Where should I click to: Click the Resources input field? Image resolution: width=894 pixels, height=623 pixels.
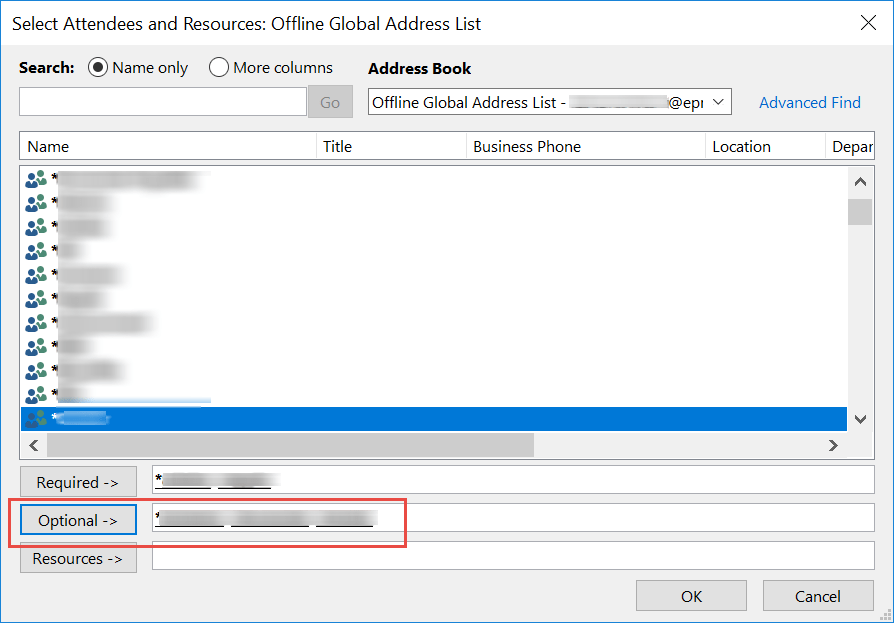pos(513,556)
